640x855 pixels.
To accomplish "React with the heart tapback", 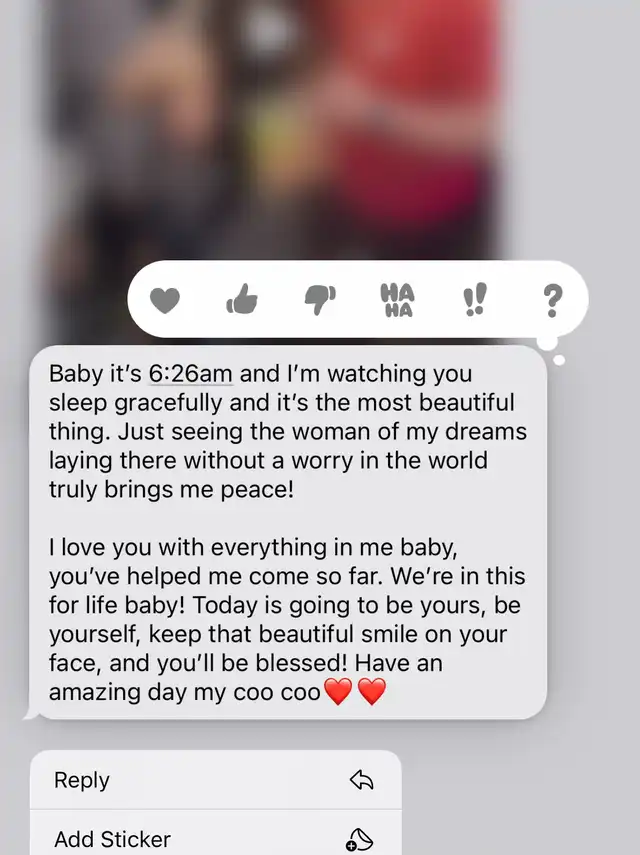I will click(165, 300).
